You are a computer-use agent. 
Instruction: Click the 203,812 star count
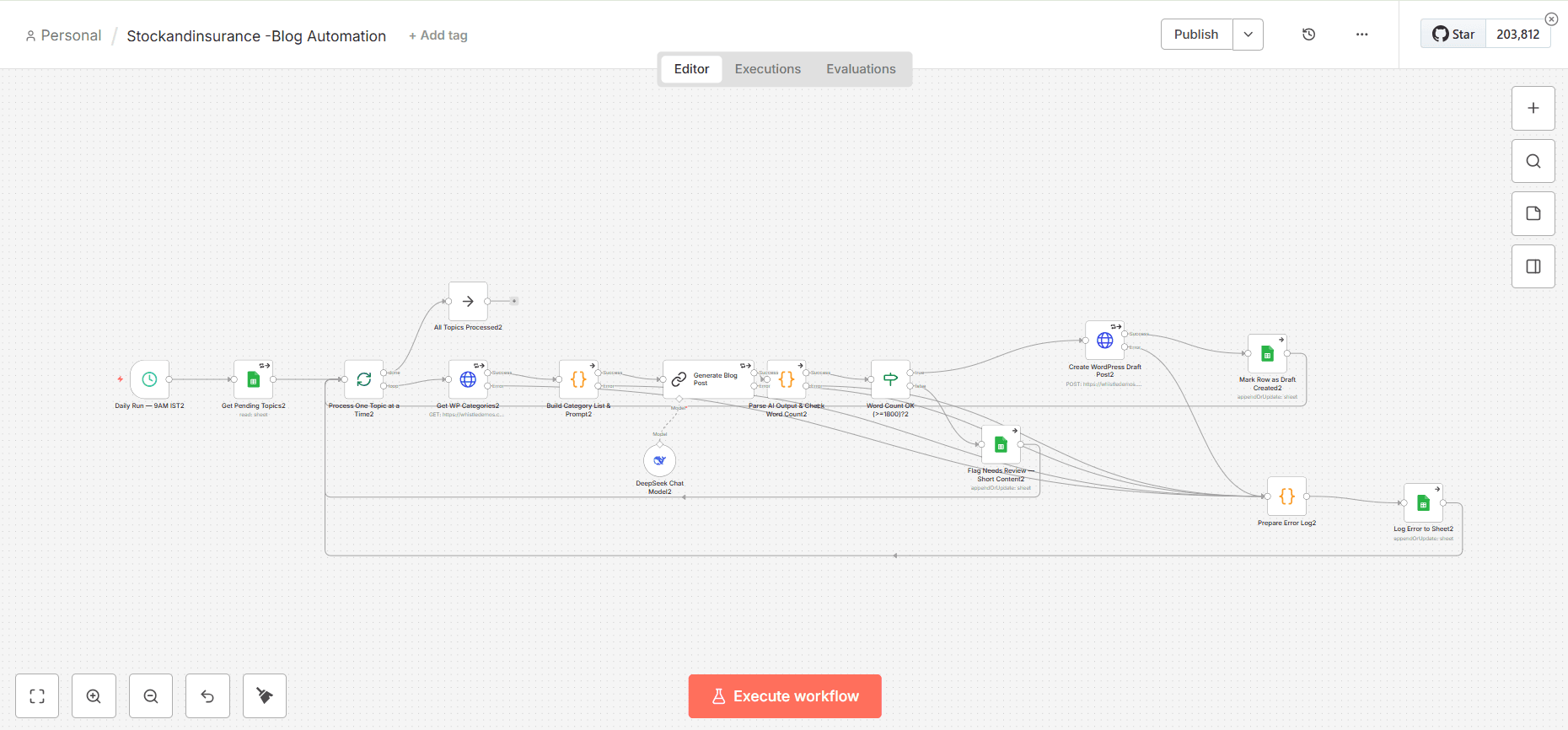[1517, 35]
